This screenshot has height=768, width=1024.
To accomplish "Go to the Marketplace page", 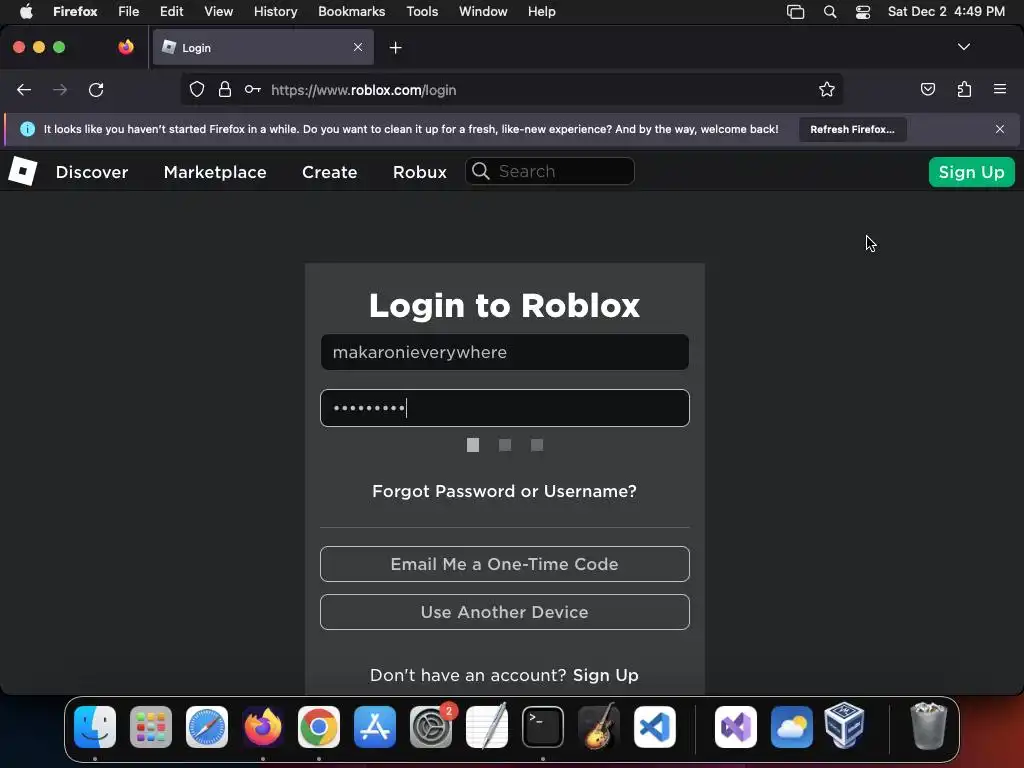I will tap(215, 172).
